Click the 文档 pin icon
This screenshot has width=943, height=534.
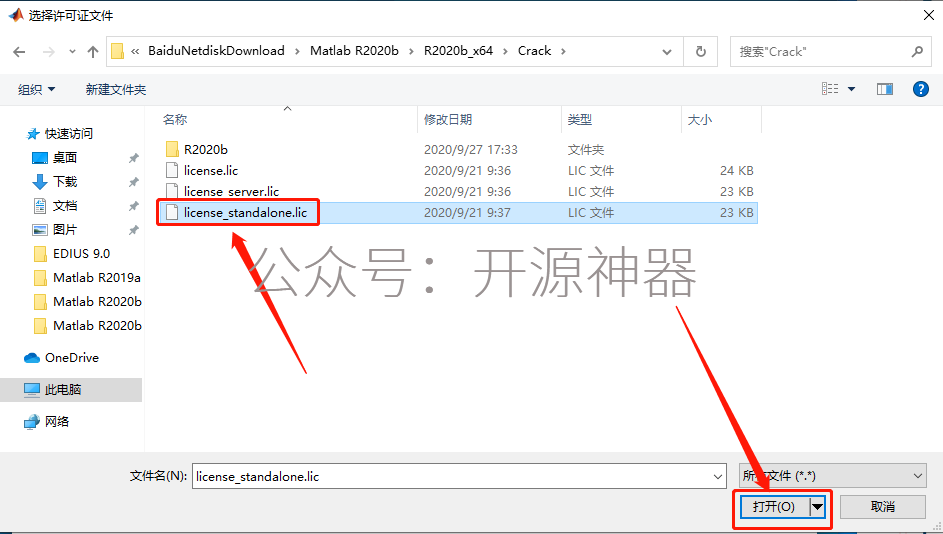click(x=134, y=206)
